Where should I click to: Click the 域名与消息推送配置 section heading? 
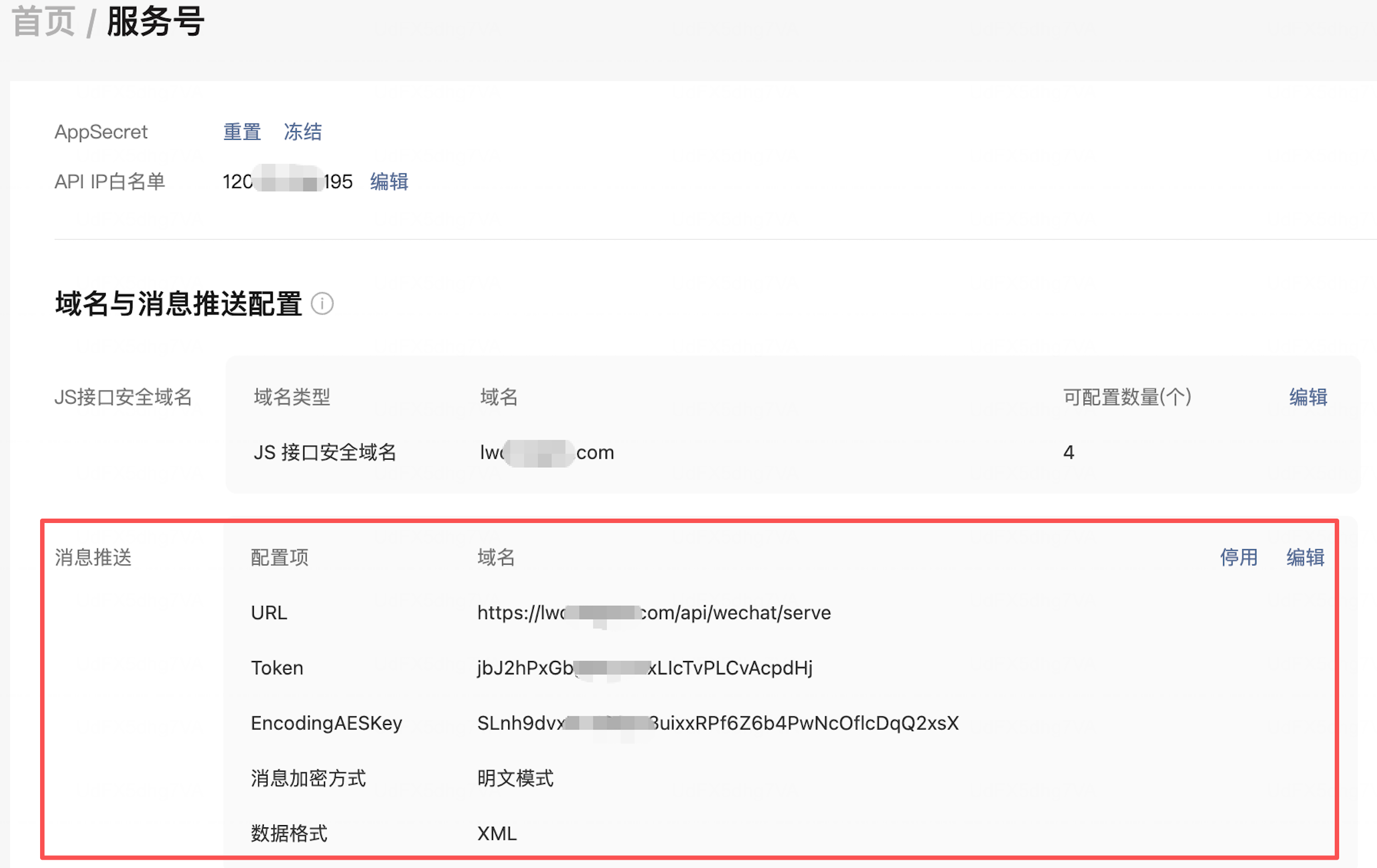click(x=179, y=303)
